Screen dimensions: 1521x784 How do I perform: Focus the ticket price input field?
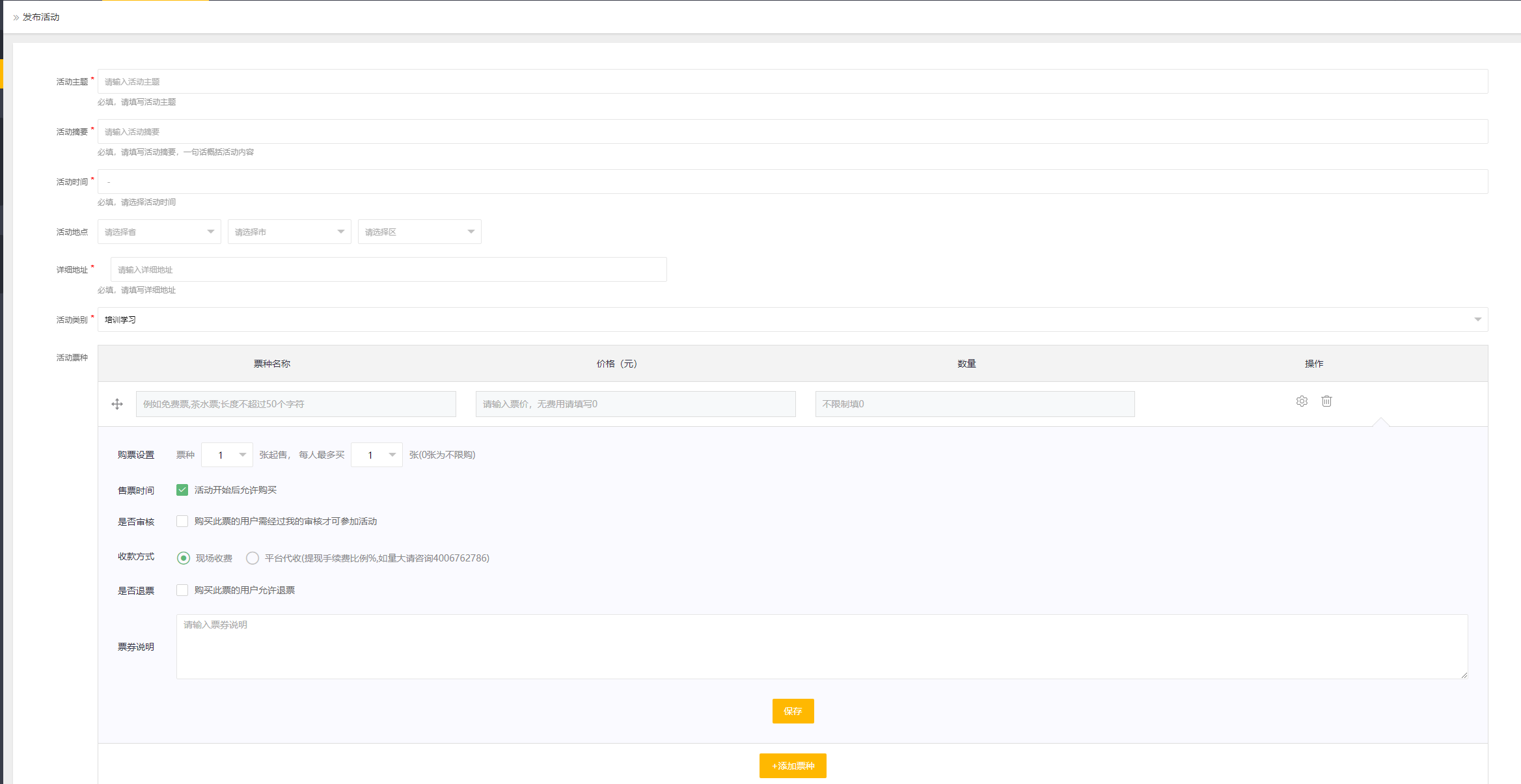coord(636,404)
